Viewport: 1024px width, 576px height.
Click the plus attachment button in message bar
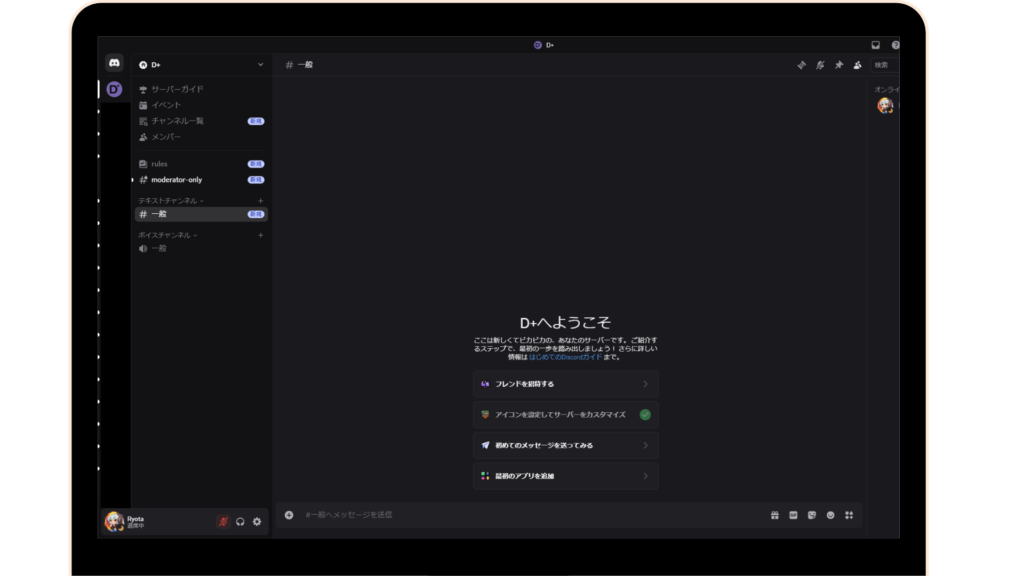click(289, 515)
